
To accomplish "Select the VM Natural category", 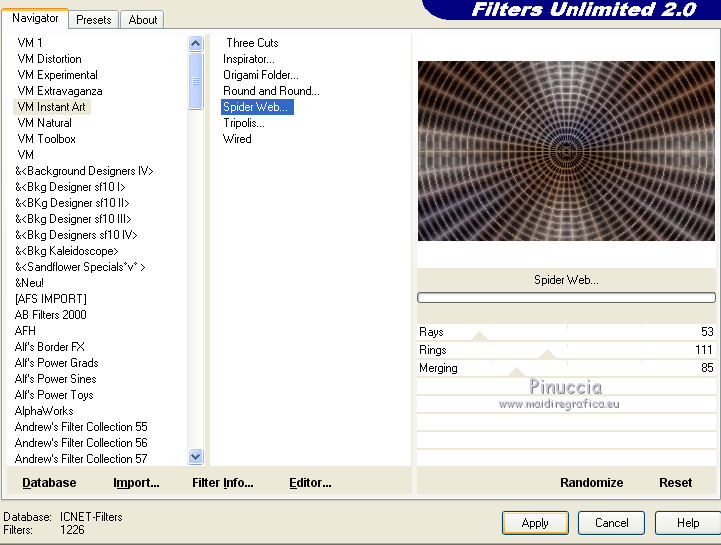I will click(x=45, y=123).
